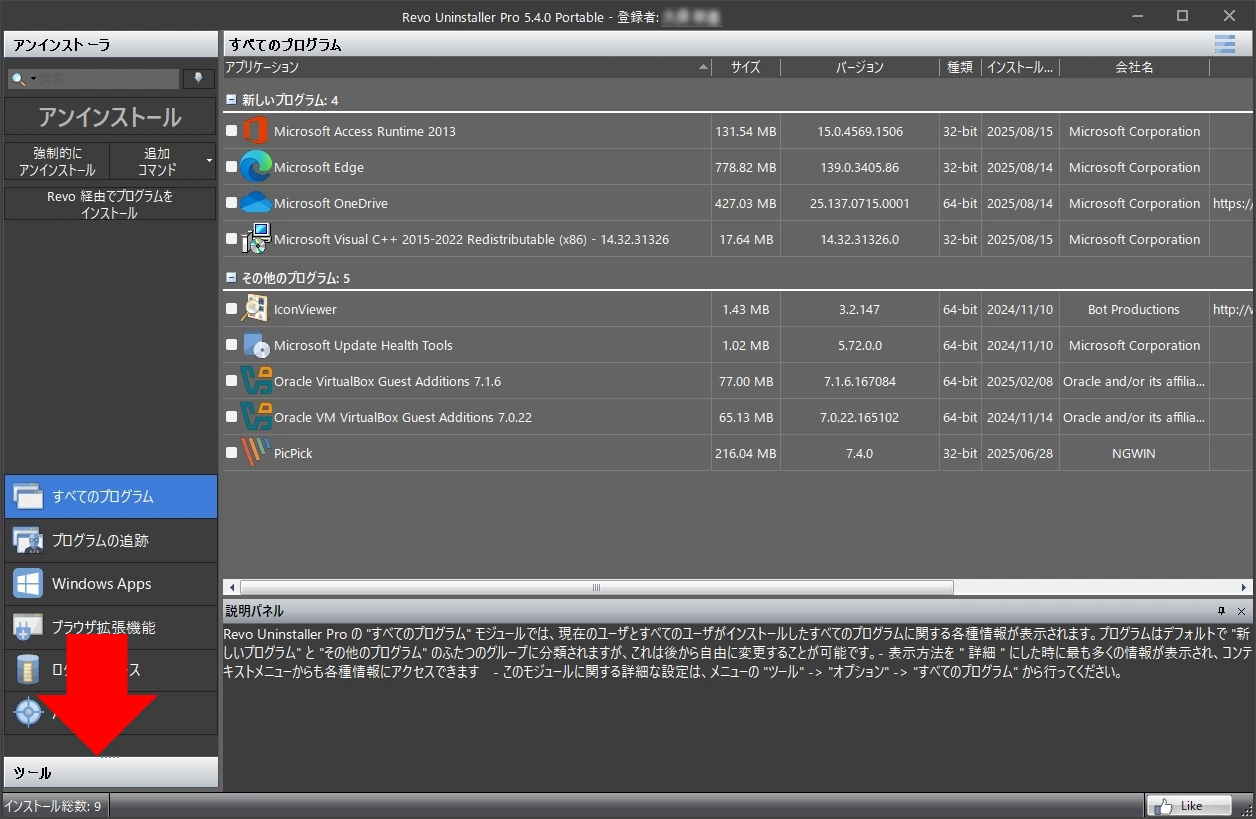The image size is (1256, 819).
Task: Click the 2025/06/28 install date cell
Action: tap(1020, 453)
